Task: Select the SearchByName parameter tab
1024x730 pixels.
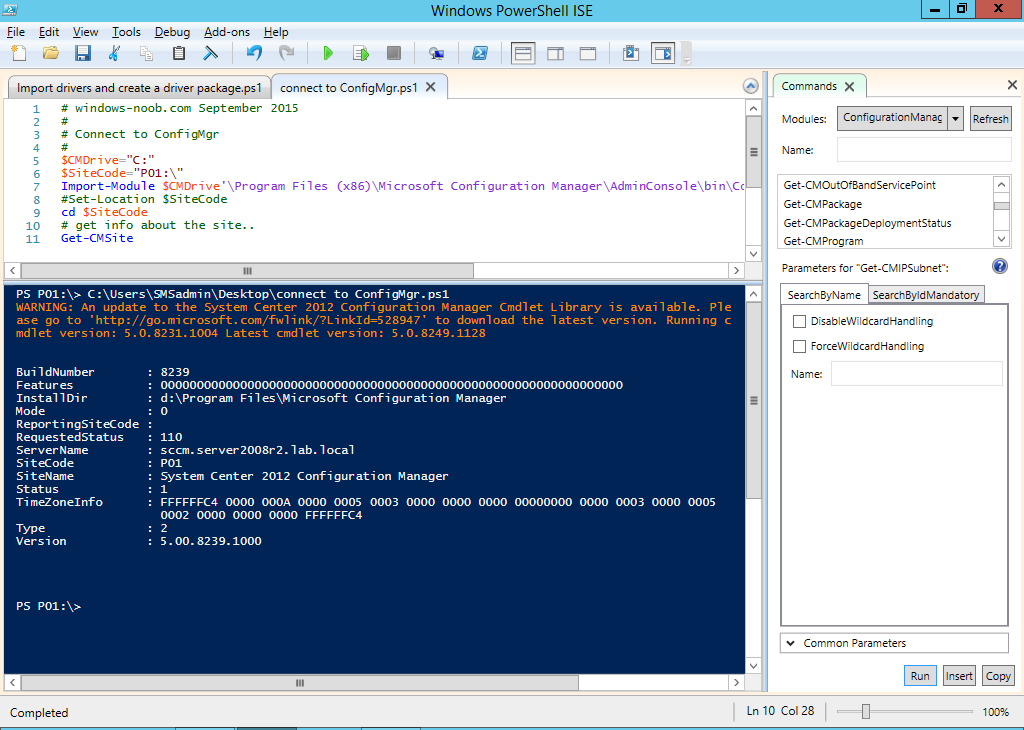Action: (x=824, y=294)
